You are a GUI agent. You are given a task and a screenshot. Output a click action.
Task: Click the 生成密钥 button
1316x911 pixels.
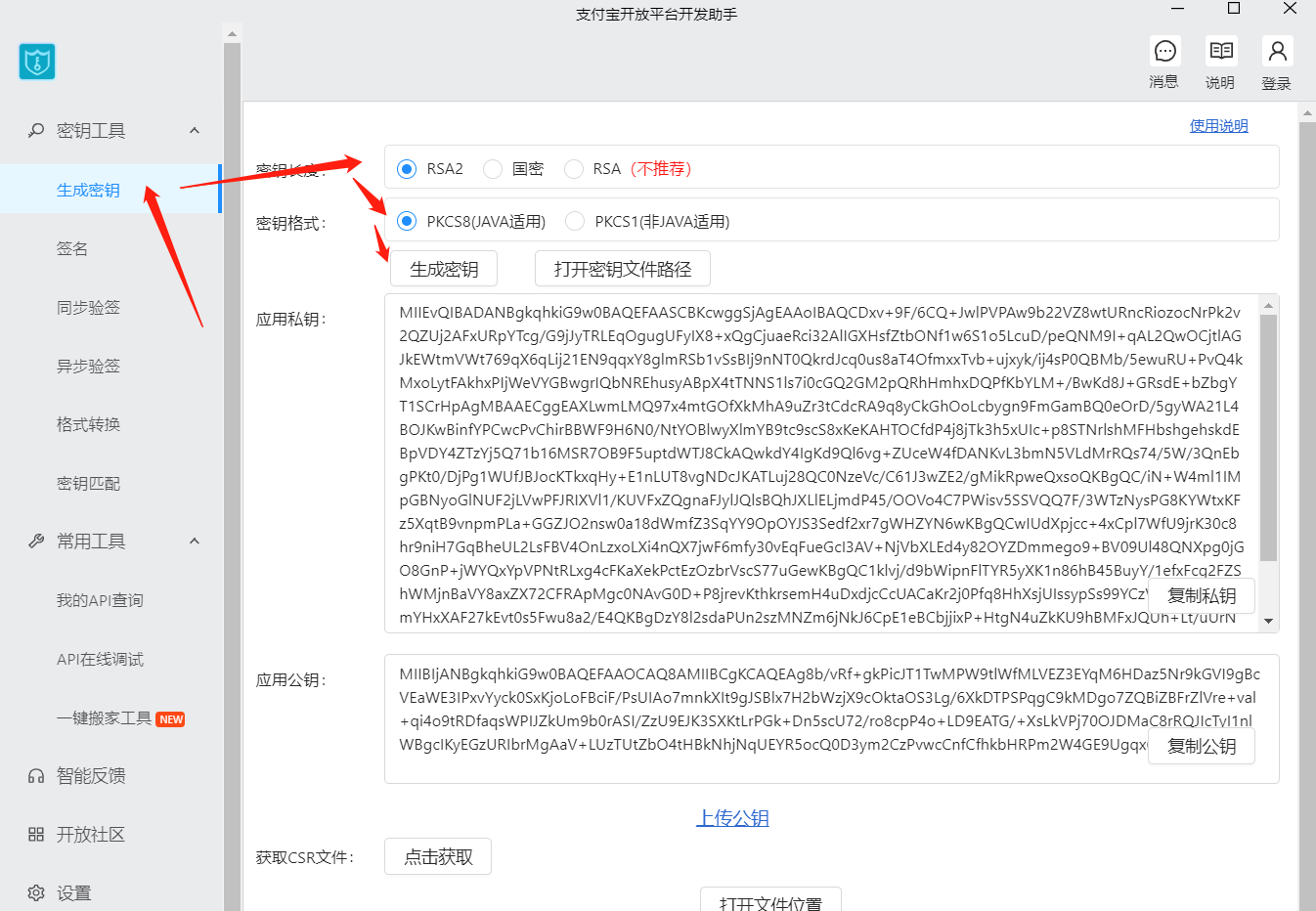click(x=444, y=269)
